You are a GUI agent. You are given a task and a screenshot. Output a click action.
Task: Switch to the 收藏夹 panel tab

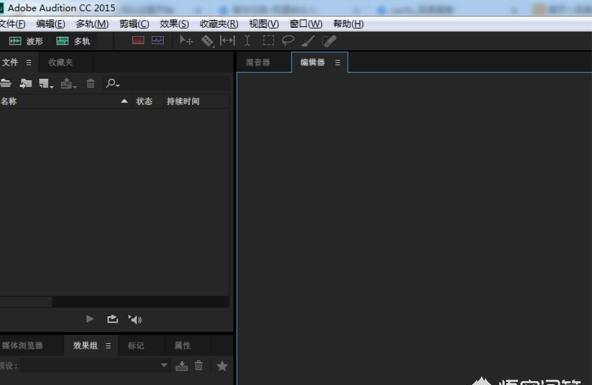pos(60,63)
